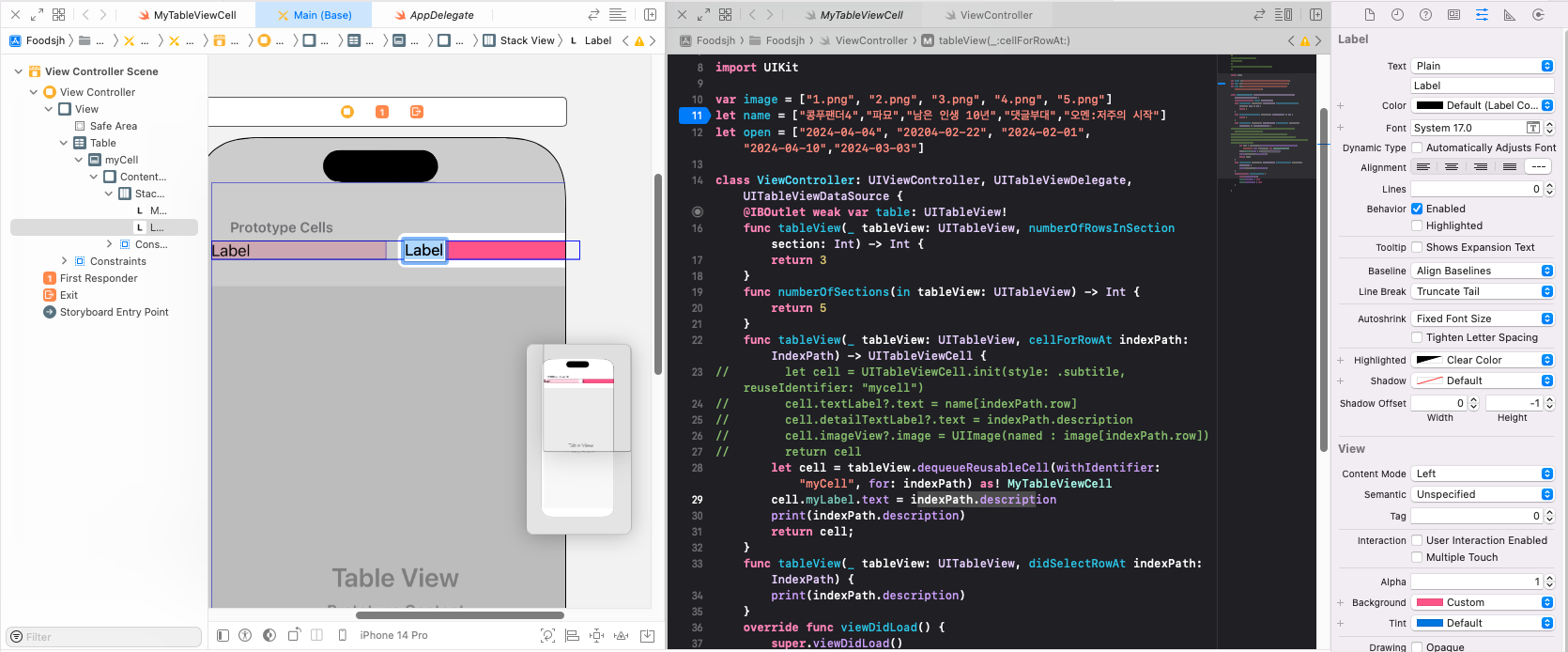
Task: Click the warning triangle in code jump bar
Action: (x=1304, y=40)
